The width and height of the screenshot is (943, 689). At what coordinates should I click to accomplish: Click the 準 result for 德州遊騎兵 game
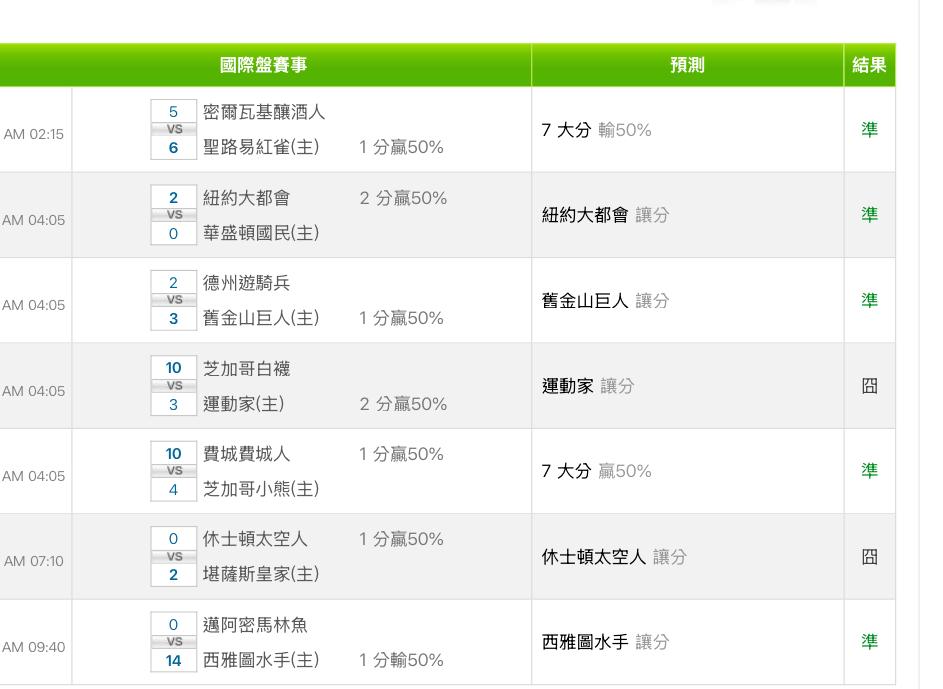(x=870, y=301)
